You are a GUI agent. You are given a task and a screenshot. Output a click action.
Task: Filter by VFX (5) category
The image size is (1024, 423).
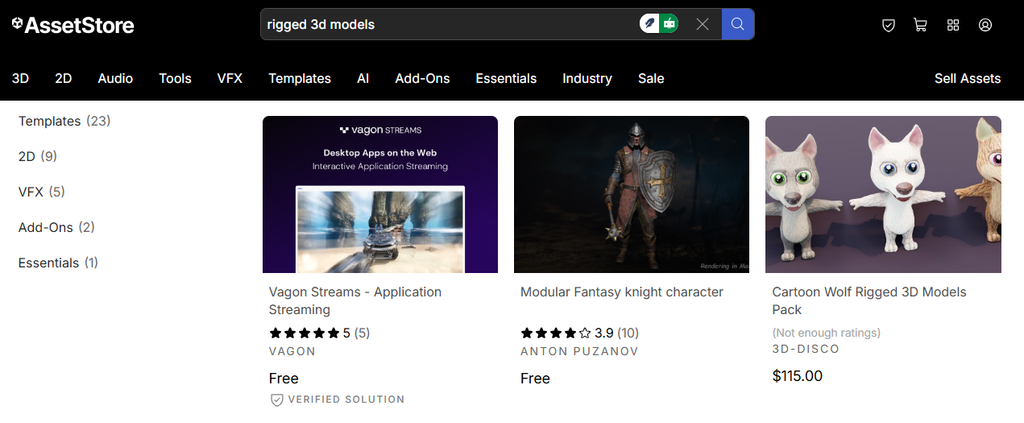pyautogui.click(x=41, y=191)
